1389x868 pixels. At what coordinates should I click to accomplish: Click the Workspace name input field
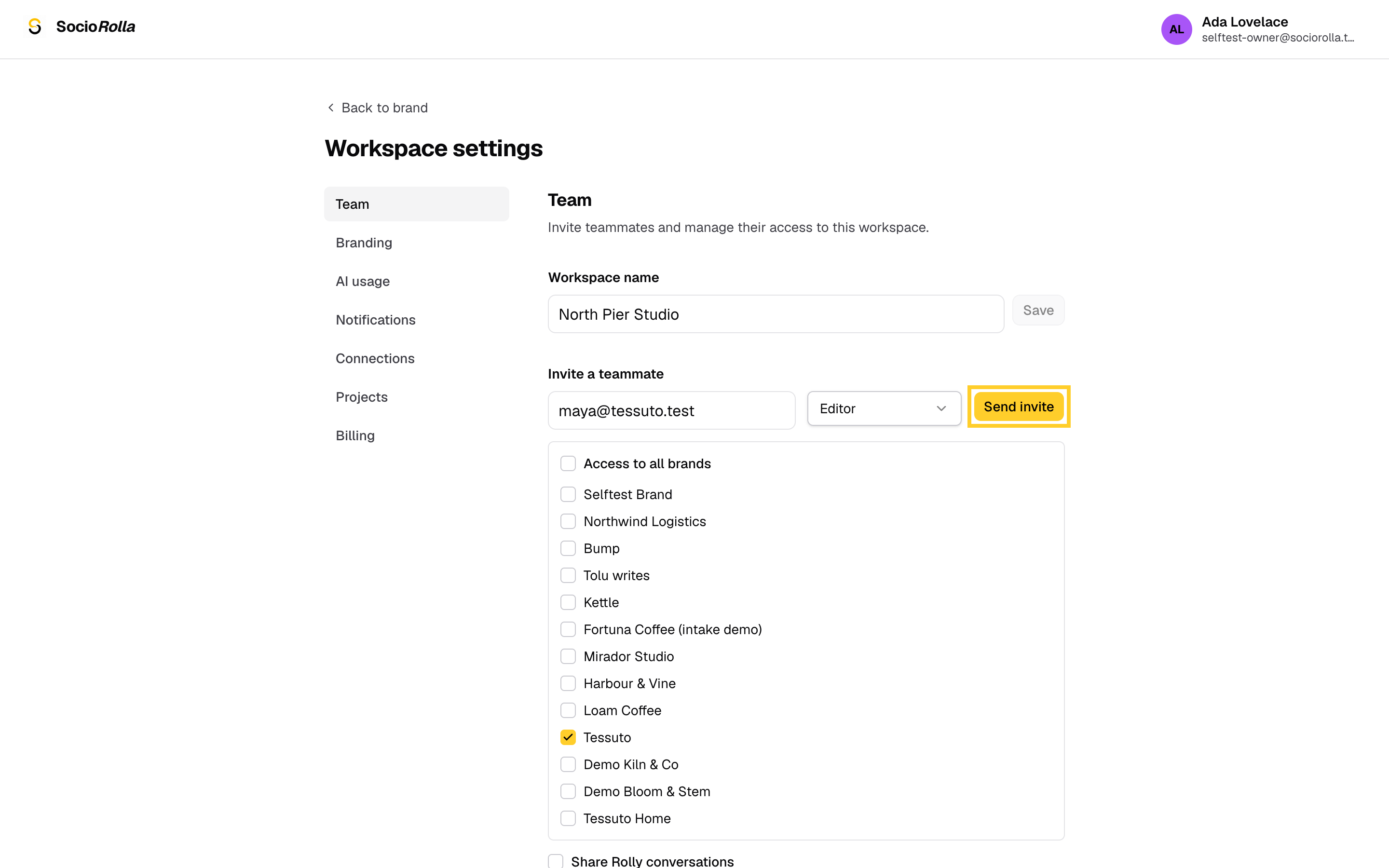point(776,314)
